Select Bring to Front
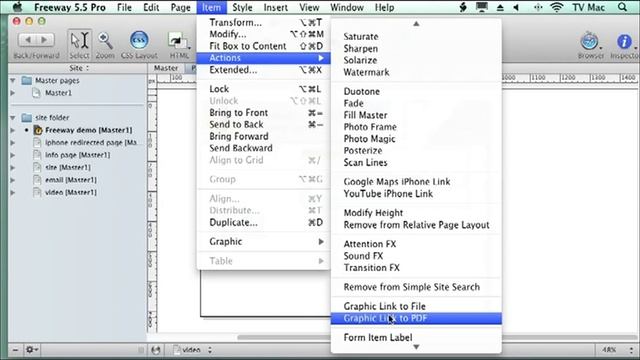 [x=263, y=113]
